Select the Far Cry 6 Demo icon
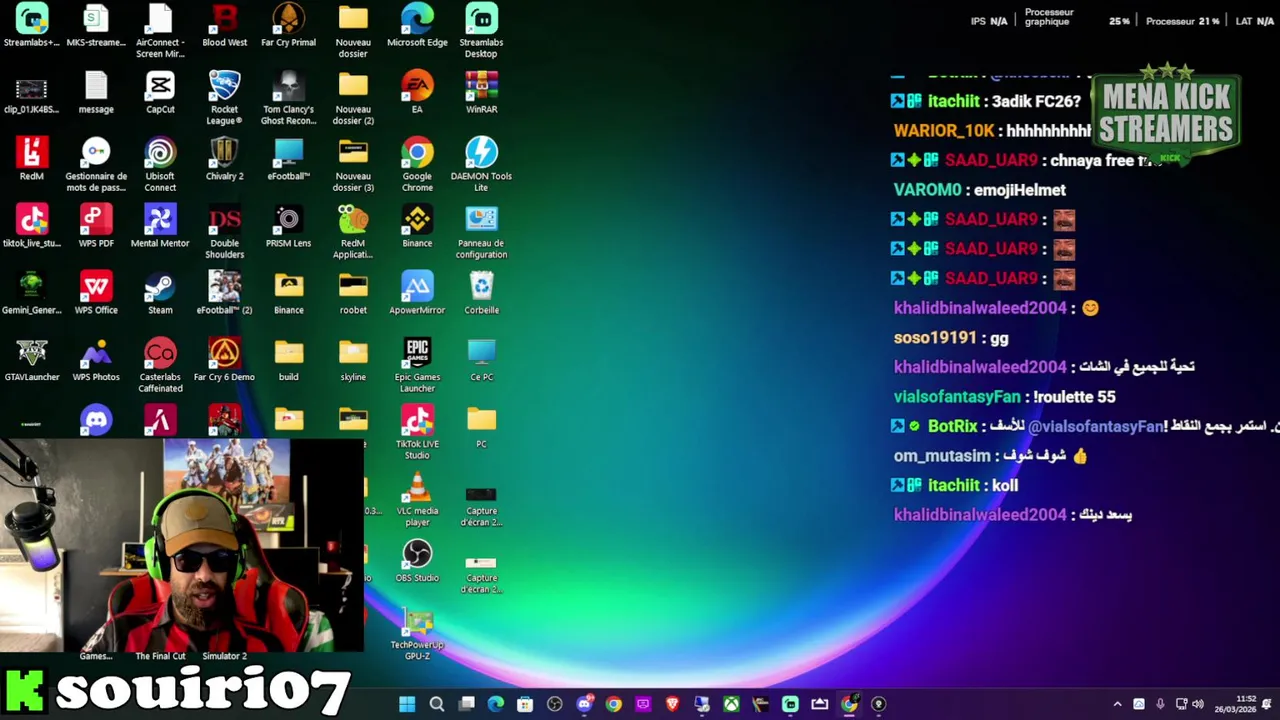Image resolution: width=1280 pixels, height=720 pixels. coord(224,361)
